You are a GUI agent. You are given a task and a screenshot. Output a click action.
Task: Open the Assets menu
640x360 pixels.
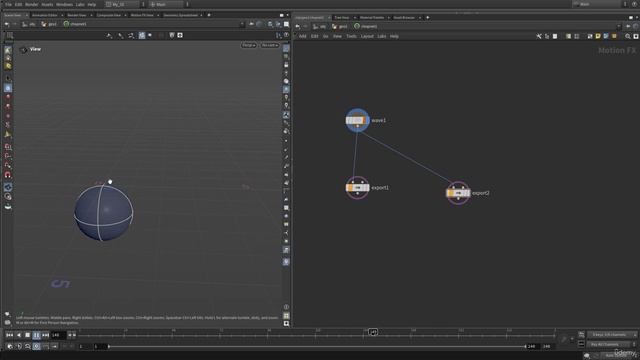click(47, 4)
